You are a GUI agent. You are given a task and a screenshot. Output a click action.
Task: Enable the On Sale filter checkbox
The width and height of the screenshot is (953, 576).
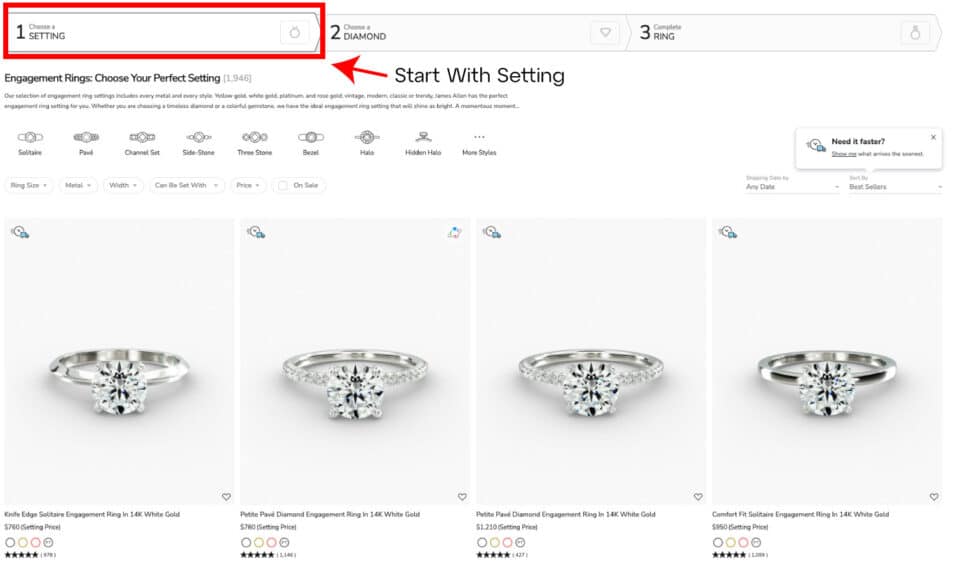[284, 185]
